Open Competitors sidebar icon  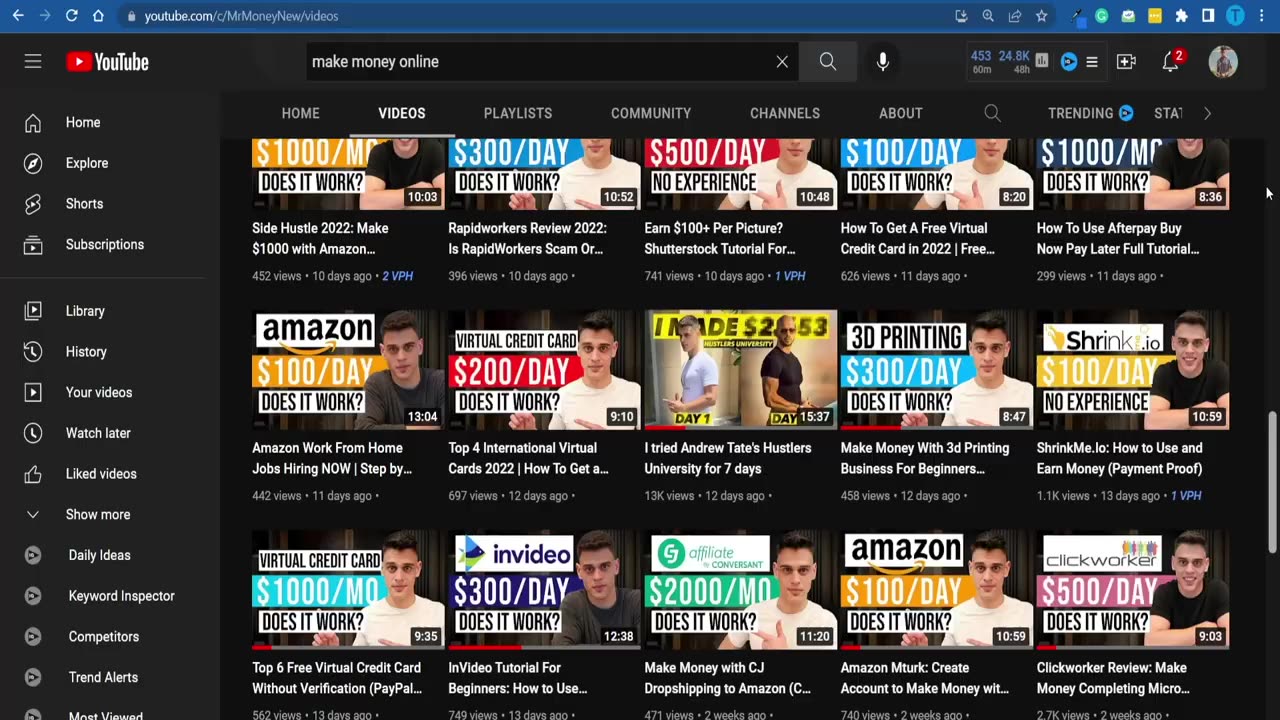[33, 637]
